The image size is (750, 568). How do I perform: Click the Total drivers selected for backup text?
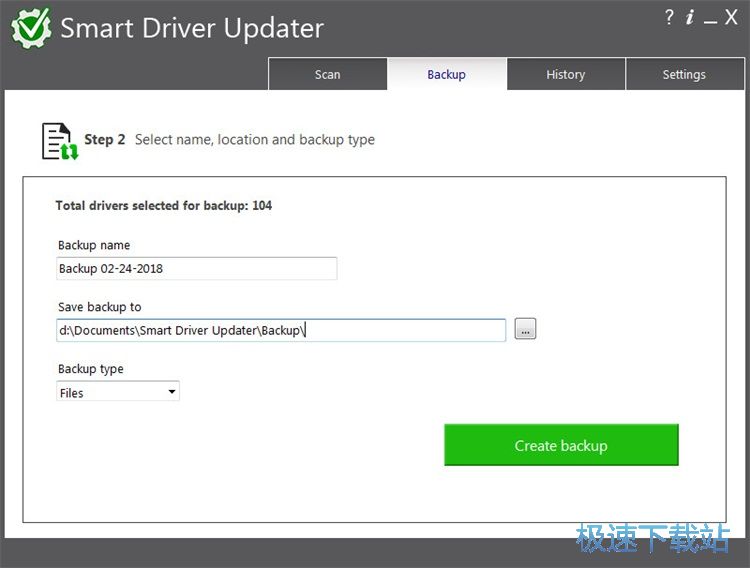[164, 206]
